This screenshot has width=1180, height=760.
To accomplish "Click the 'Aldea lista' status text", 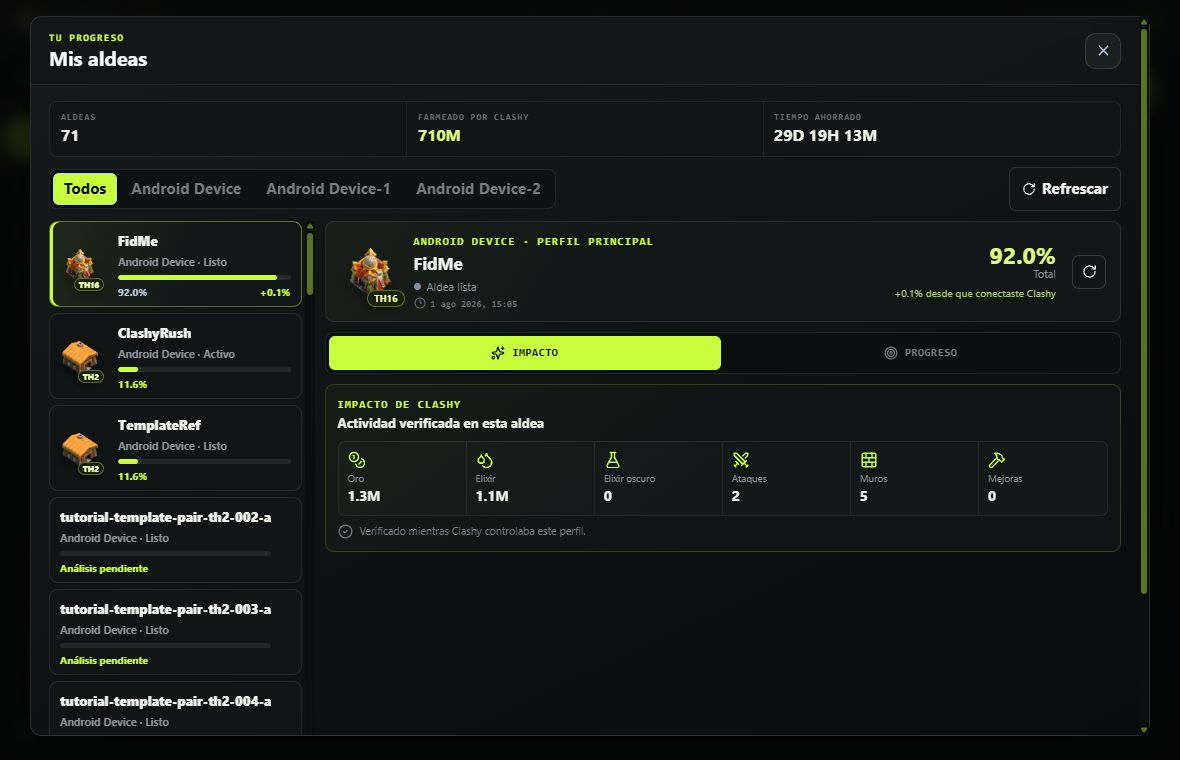I will click(x=451, y=287).
